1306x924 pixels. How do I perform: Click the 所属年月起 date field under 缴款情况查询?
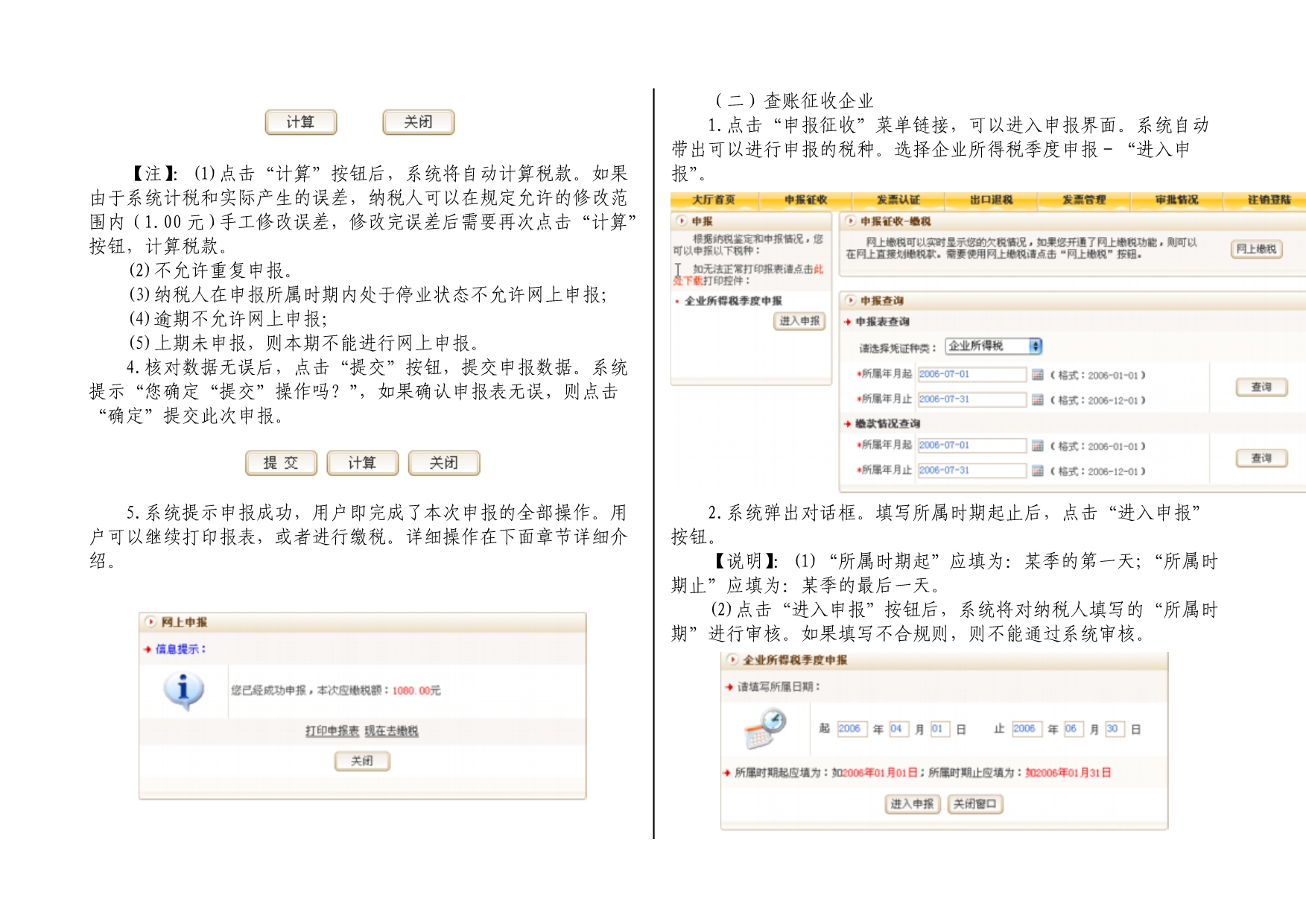point(971,446)
